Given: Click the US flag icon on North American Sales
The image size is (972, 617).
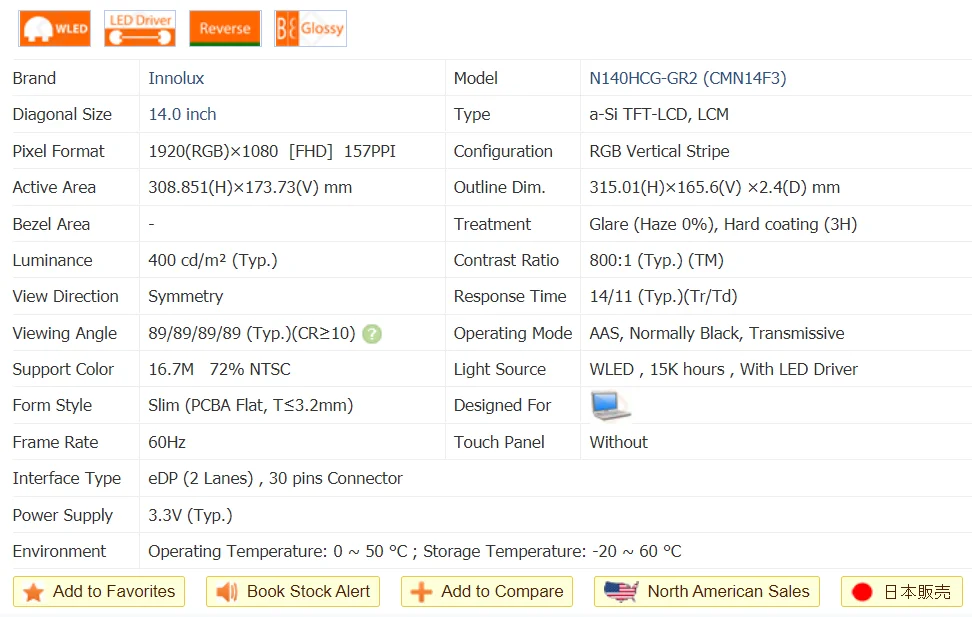Looking at the screenshot, I should pyautogui.click(x=621, y=592).
